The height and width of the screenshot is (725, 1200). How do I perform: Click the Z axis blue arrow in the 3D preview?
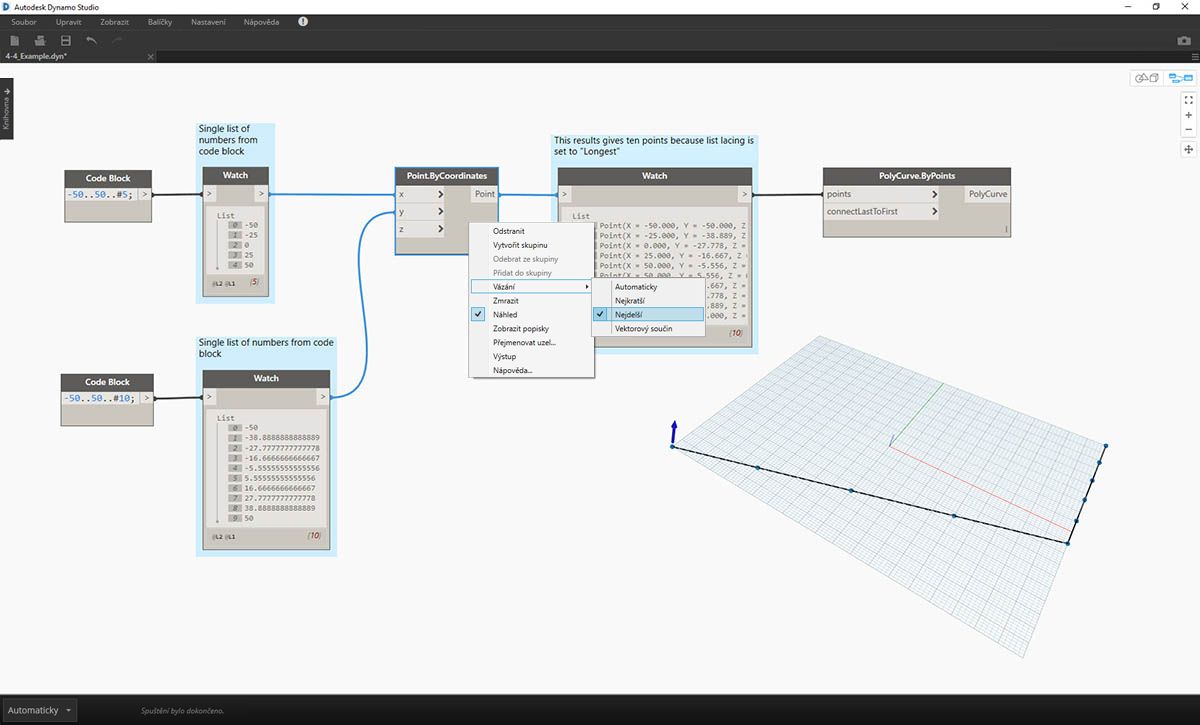[674, 432]
